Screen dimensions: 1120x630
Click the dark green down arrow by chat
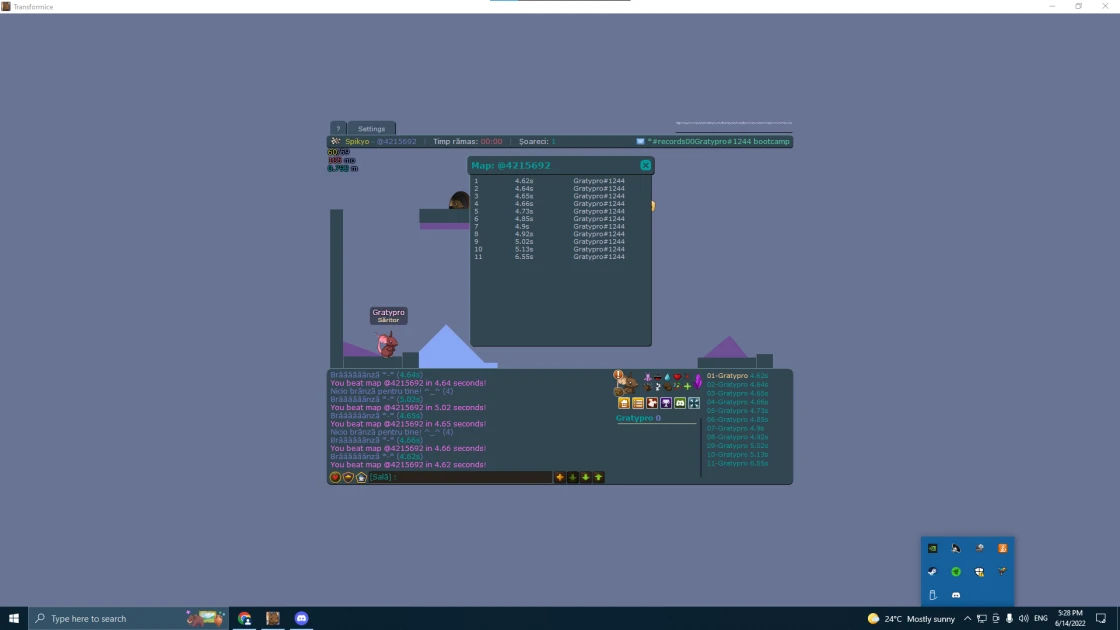pyautogui.click(x=573, y=477)
